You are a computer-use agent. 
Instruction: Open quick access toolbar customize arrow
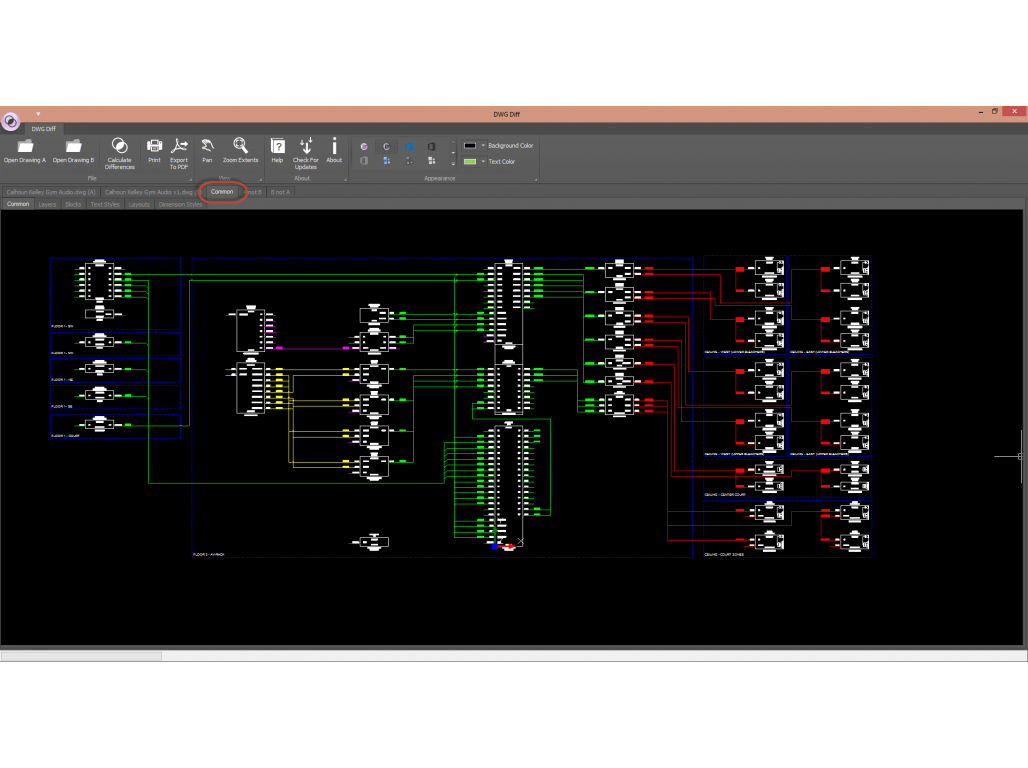pyautogui.click(x=38, y=113)
